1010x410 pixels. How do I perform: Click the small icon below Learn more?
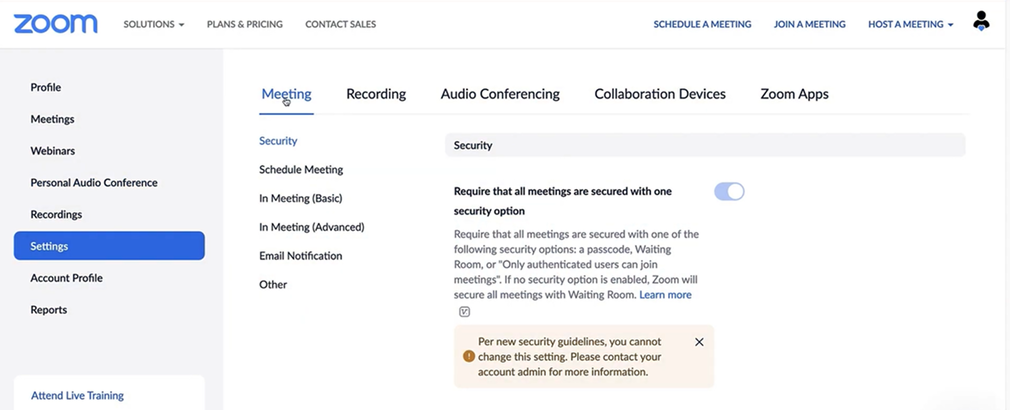[464, 312]
